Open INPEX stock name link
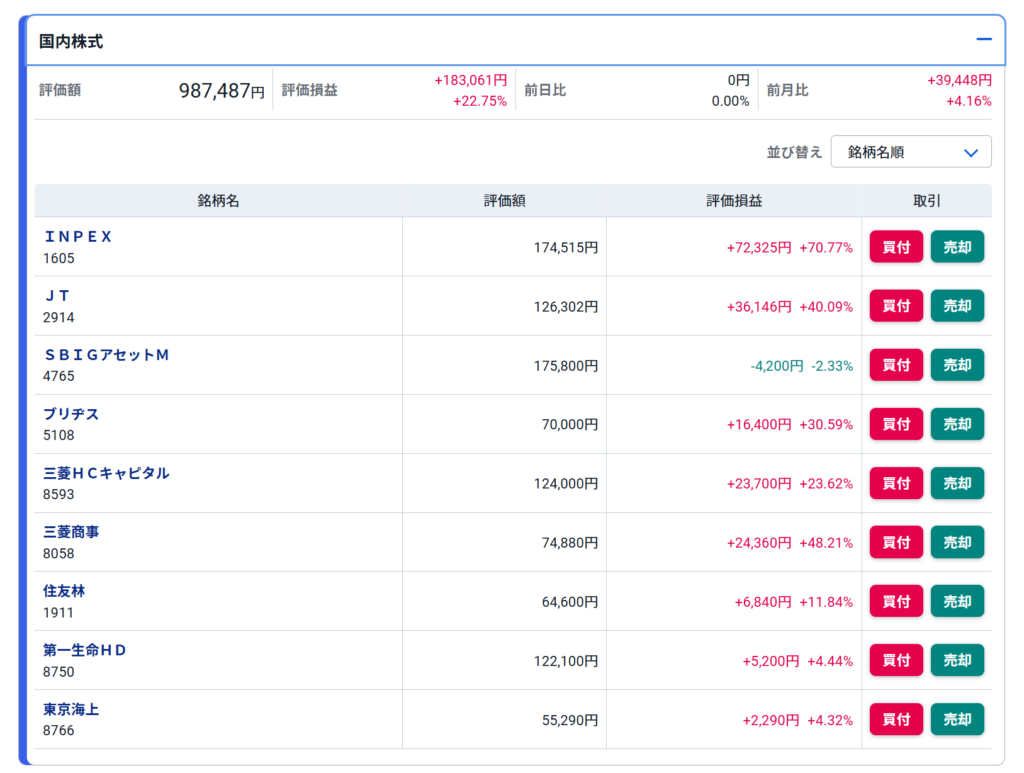 click(79, 237)
